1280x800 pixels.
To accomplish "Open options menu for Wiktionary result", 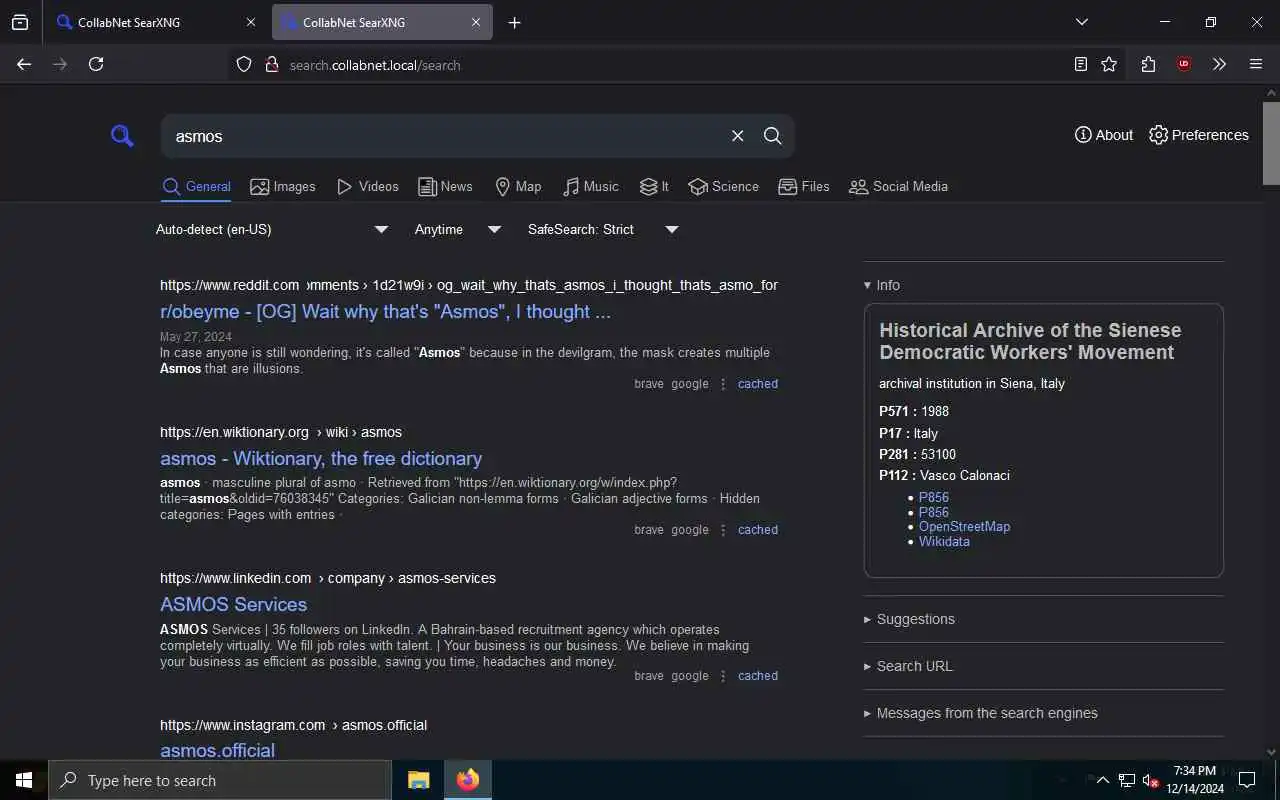I will coord(723,530).
